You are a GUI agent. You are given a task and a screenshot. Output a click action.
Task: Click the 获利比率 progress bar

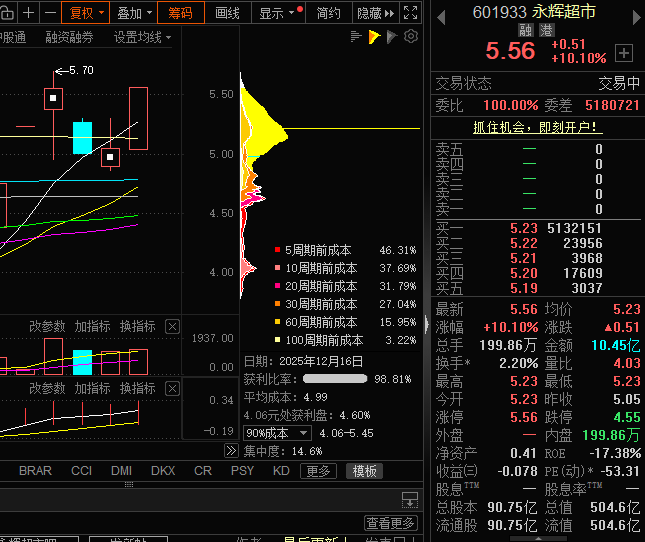(335, 379)
